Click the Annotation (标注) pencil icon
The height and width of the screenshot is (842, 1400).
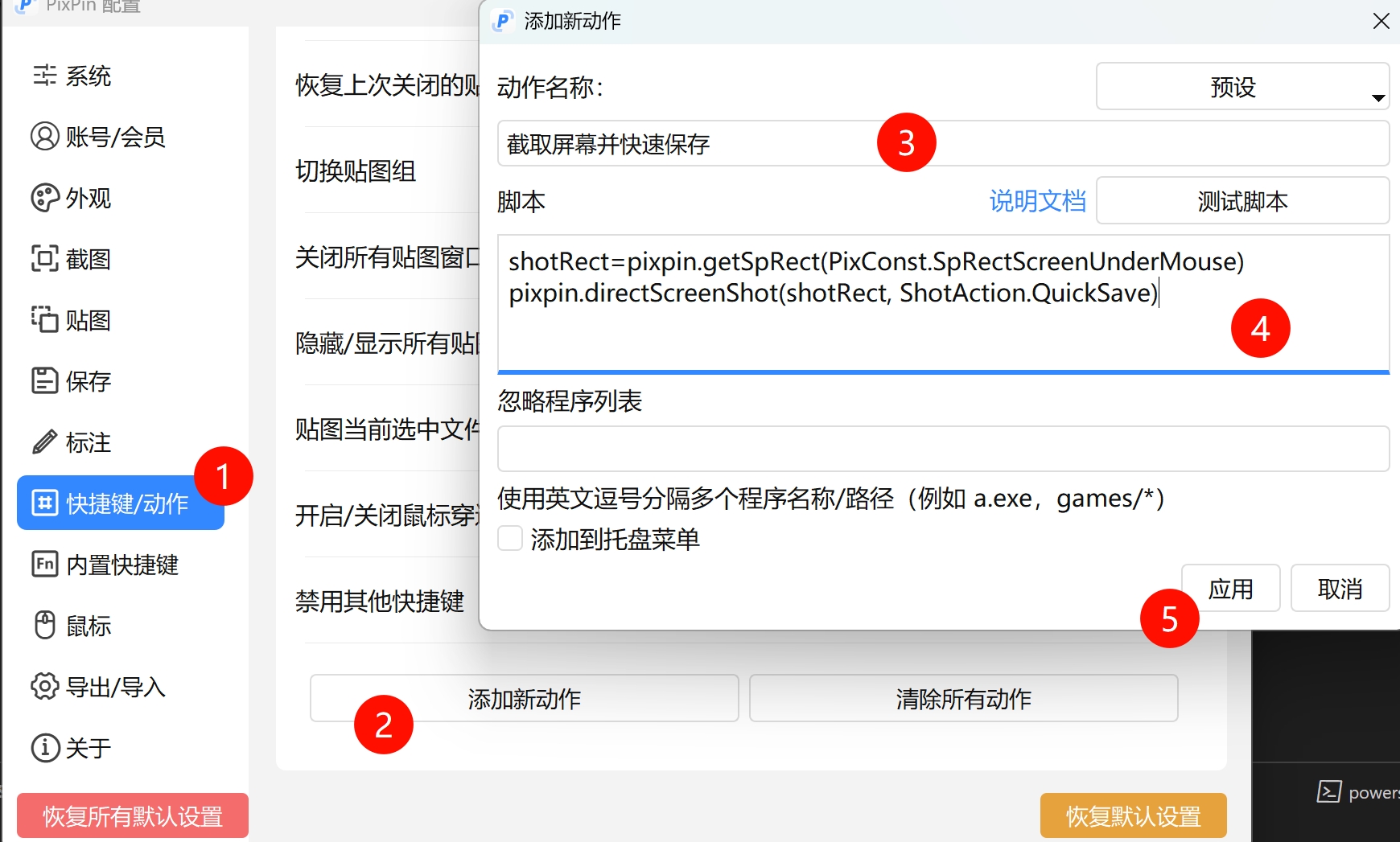44,442
